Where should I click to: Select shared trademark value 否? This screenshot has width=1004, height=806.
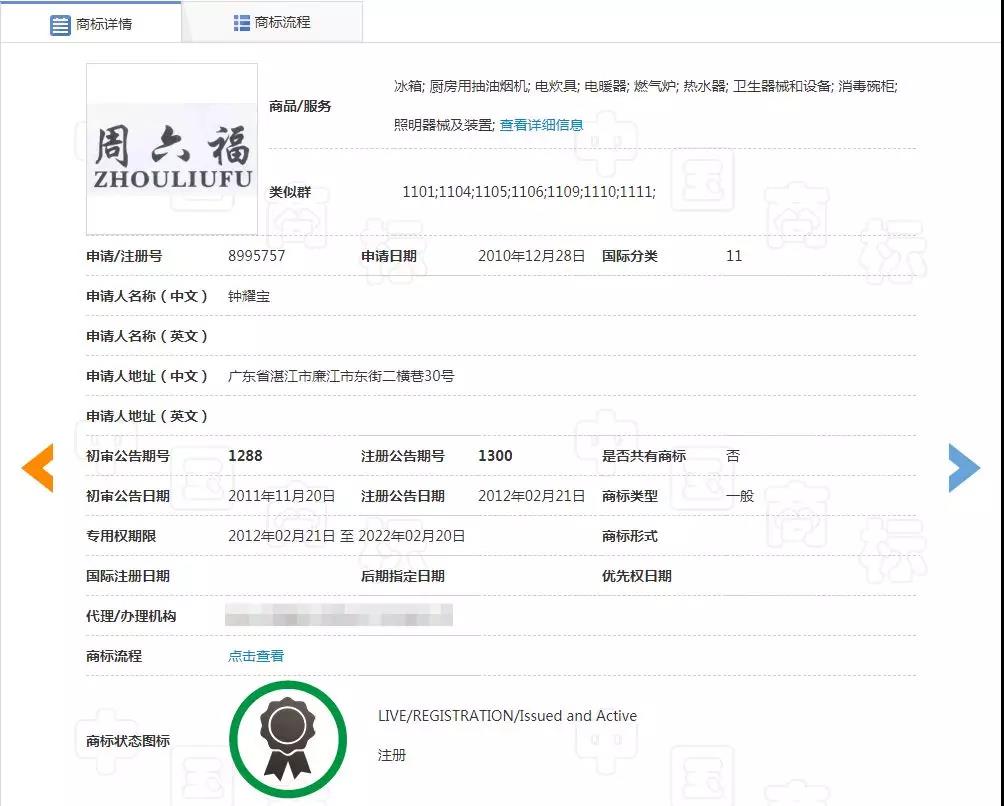coord(733,456)
